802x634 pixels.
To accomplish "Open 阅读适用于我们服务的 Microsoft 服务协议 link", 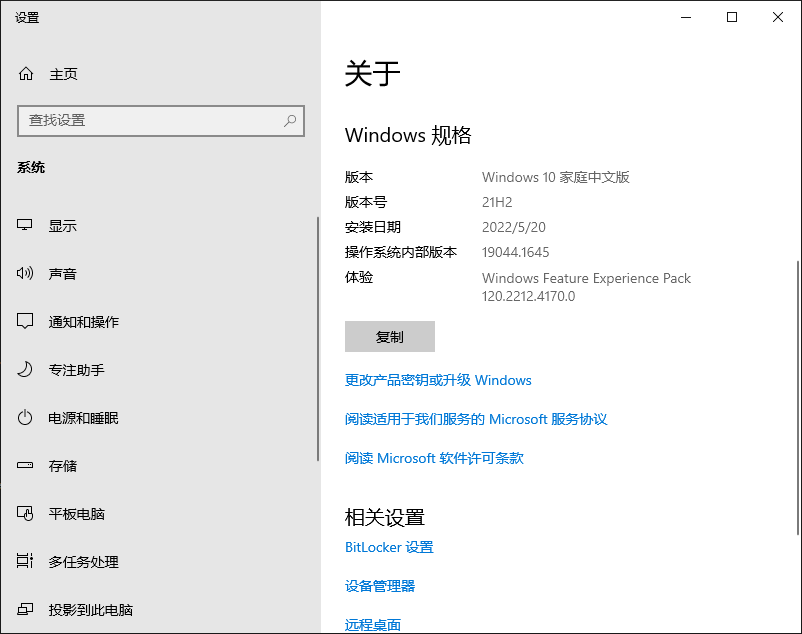I will (x=476, y=419).
